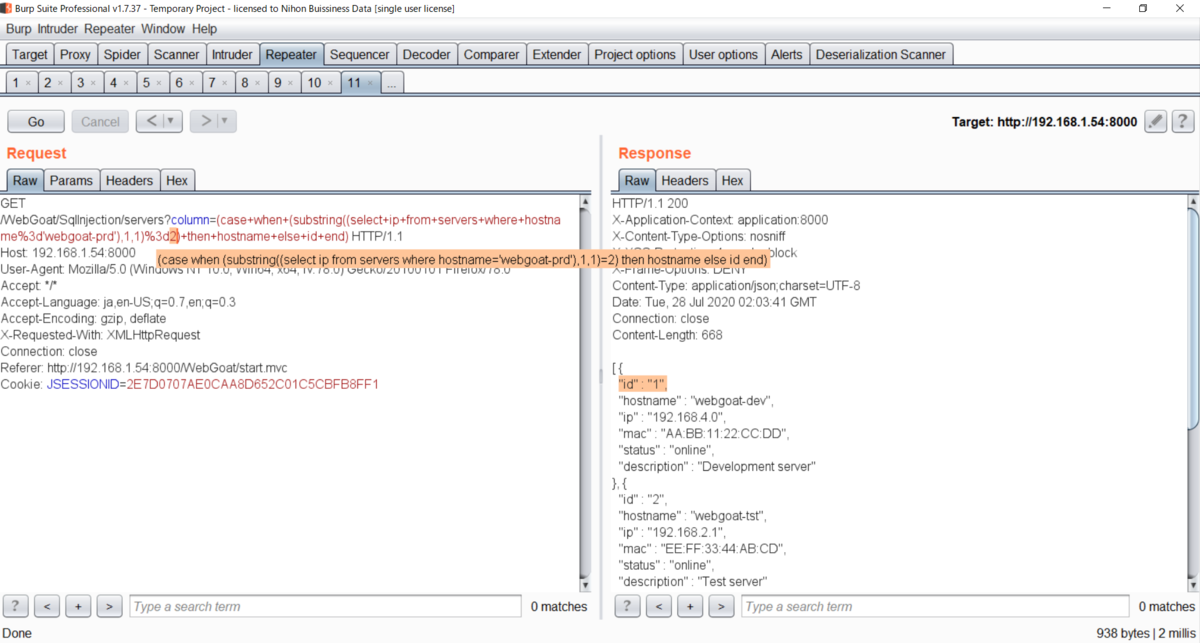Click Request search next match button
Image resolution: width=1200 pixels, height=643 pixels.
pos(109,606)
